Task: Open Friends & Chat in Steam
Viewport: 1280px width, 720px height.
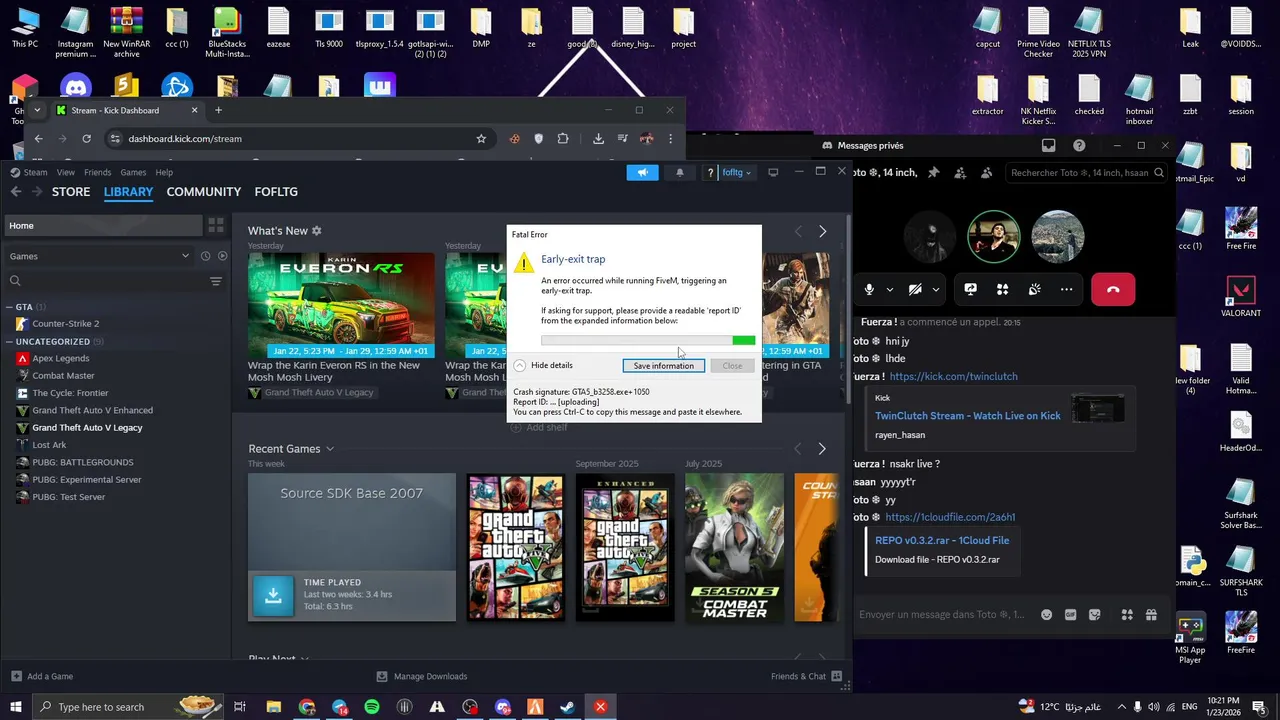Action: [806, 676]
